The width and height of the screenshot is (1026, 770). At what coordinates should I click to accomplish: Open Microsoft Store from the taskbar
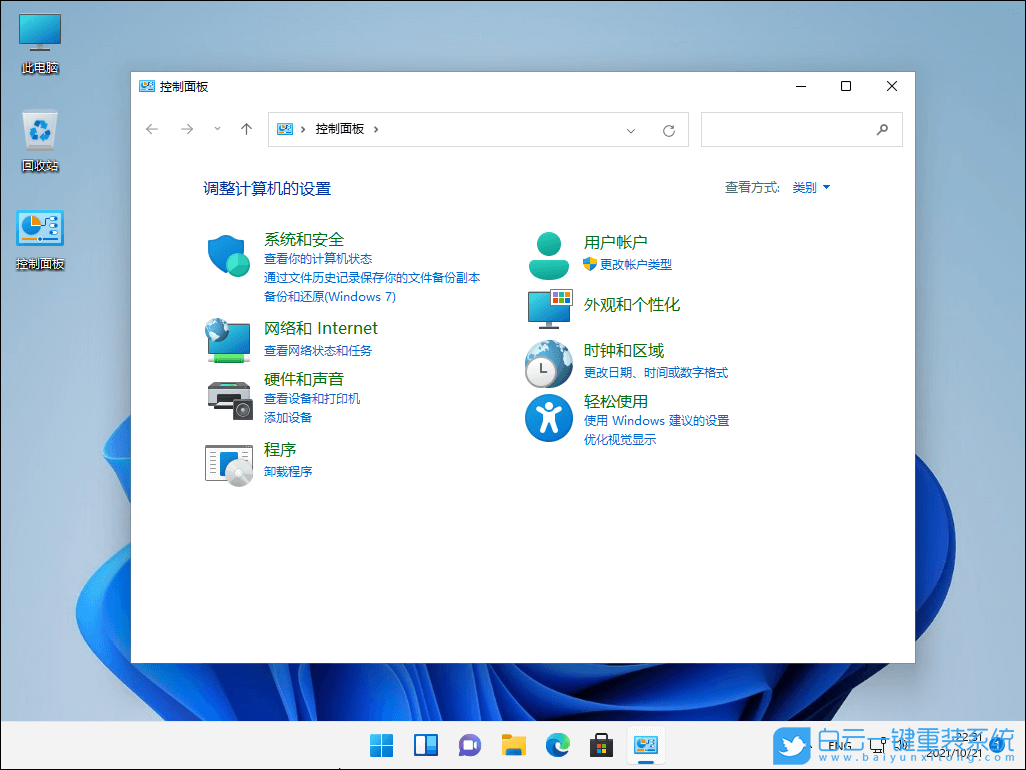pos(601,745)
